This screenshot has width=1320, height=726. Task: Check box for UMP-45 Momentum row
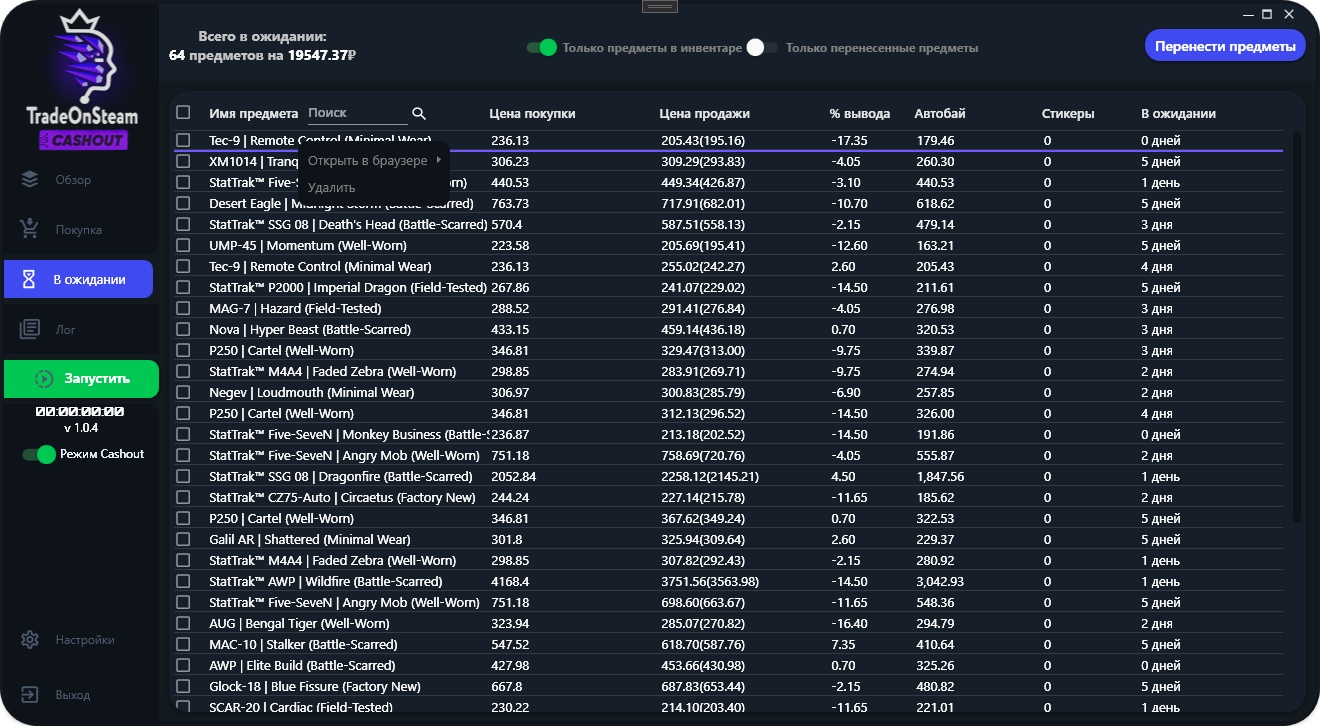[x=183, y=245]
